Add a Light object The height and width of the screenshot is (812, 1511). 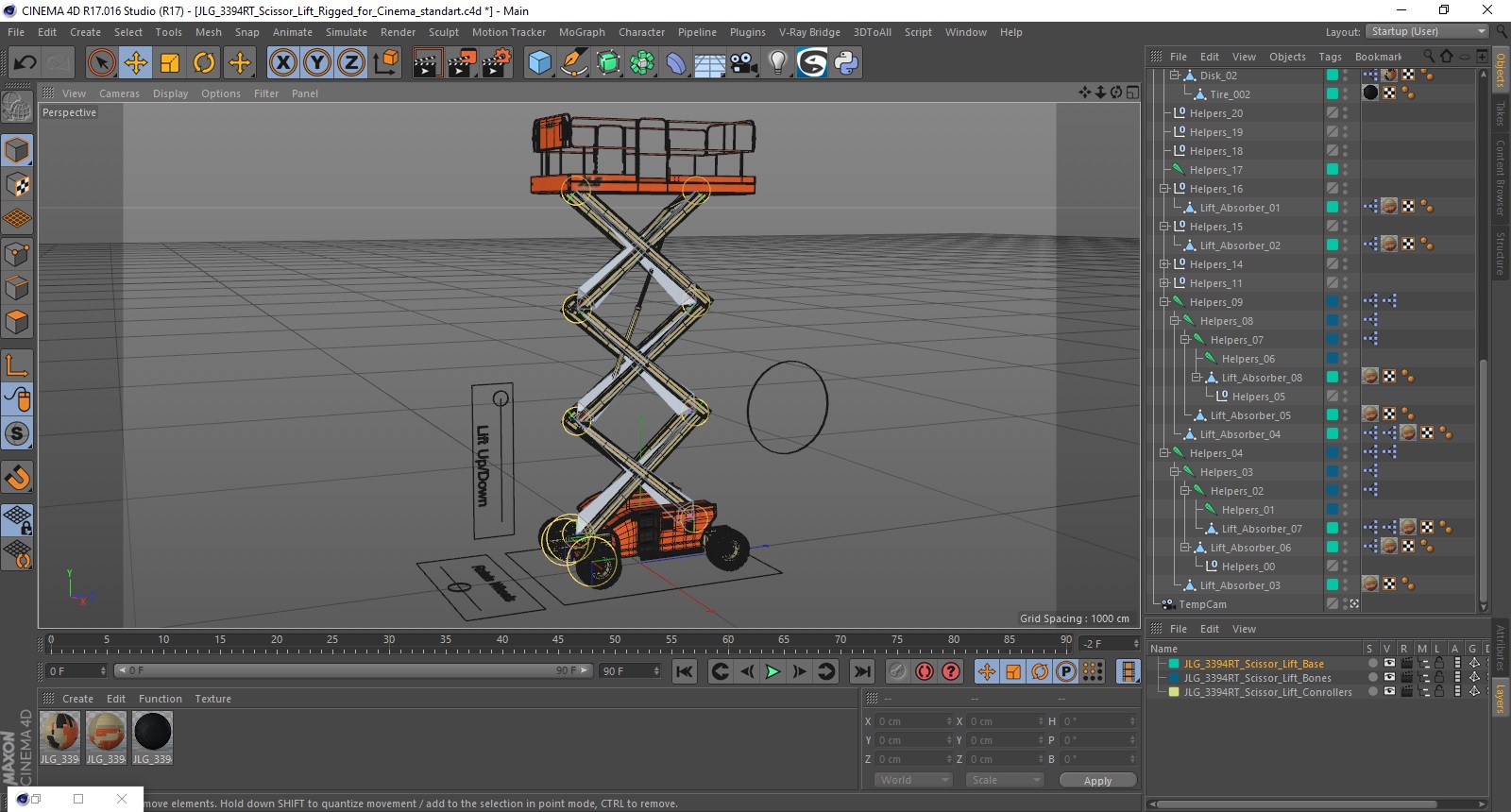(777, 63)
